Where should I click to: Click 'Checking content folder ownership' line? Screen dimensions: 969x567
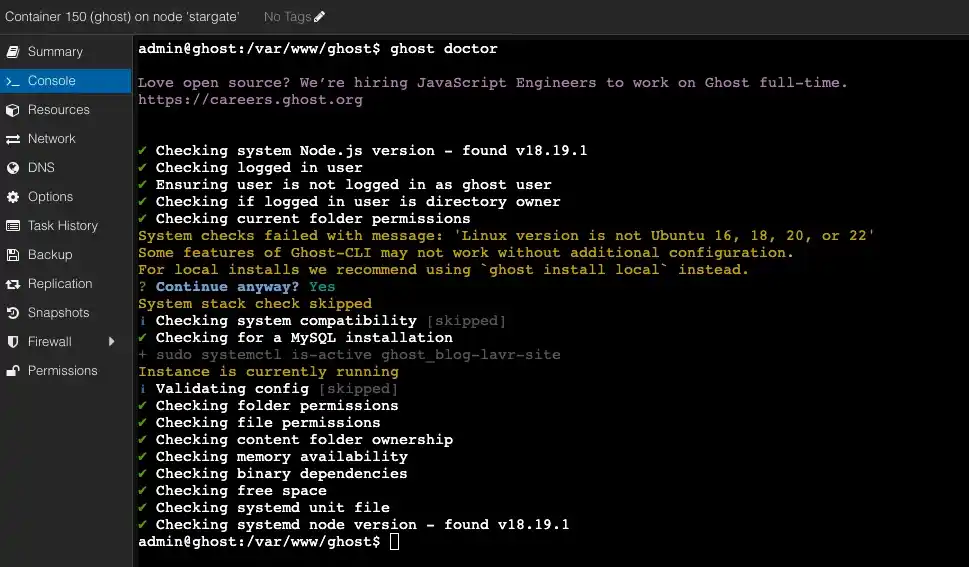tap(295, 440)
